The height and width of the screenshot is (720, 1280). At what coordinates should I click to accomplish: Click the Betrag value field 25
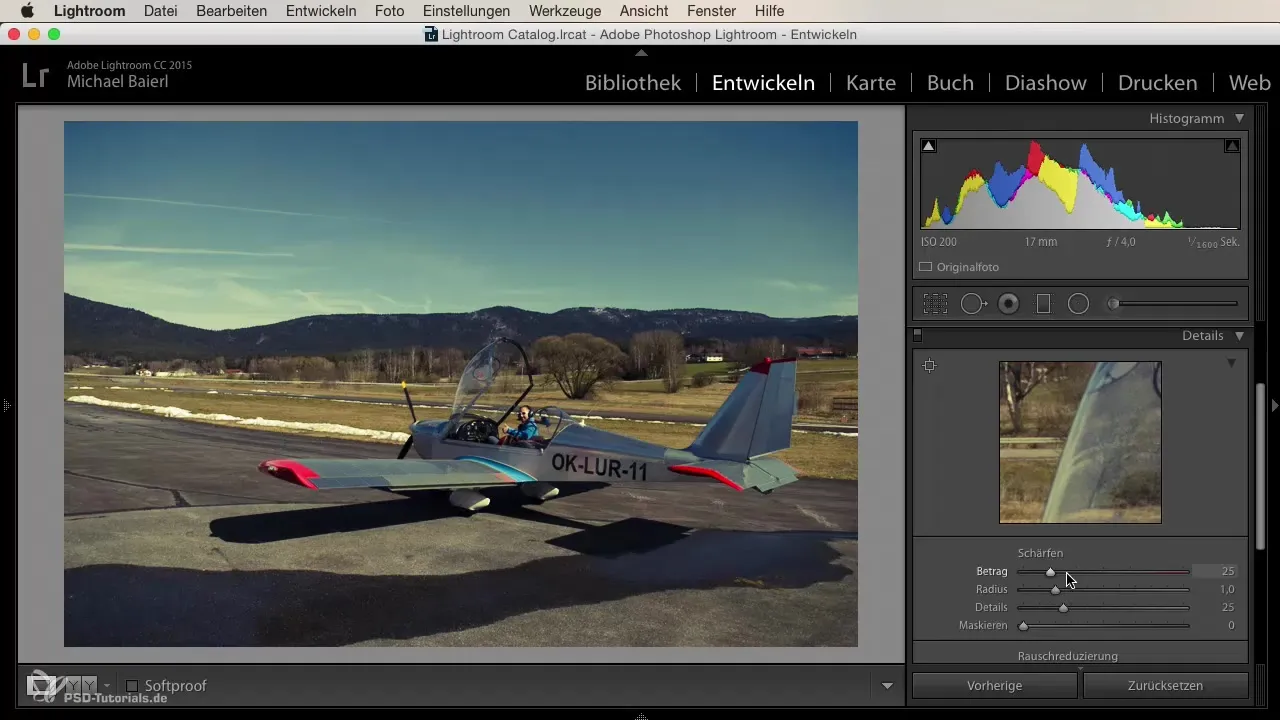[1216, 571]
